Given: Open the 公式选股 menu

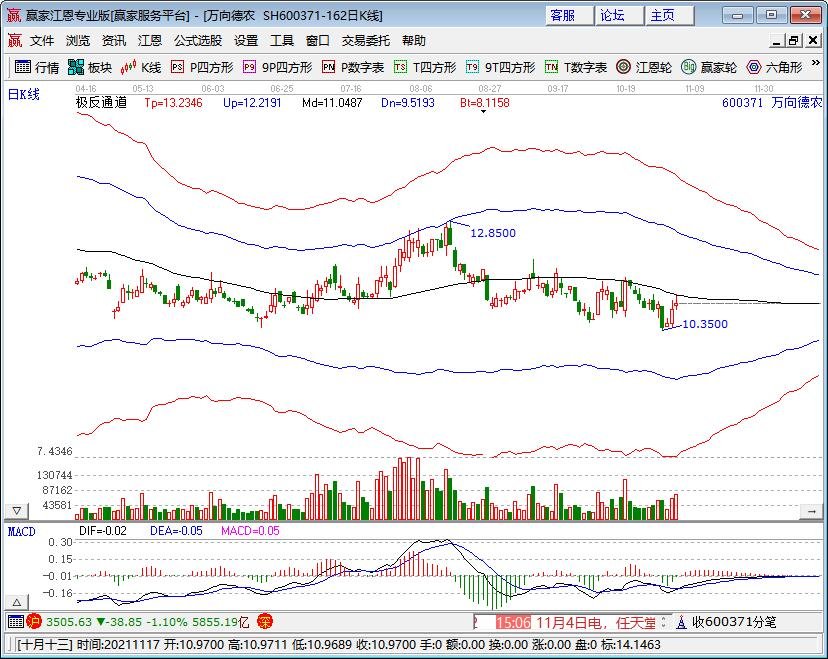Looking at the screenshot, I should [198, 41].
